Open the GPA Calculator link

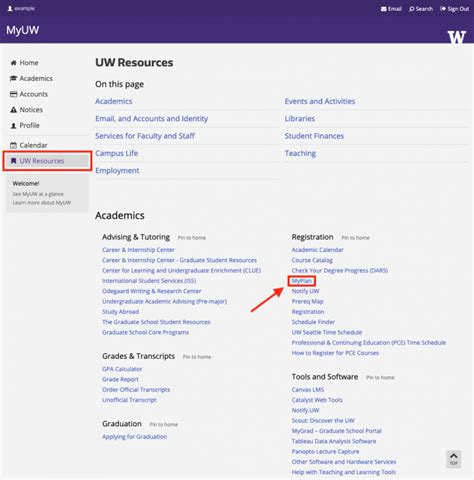(x=122, y=369)
